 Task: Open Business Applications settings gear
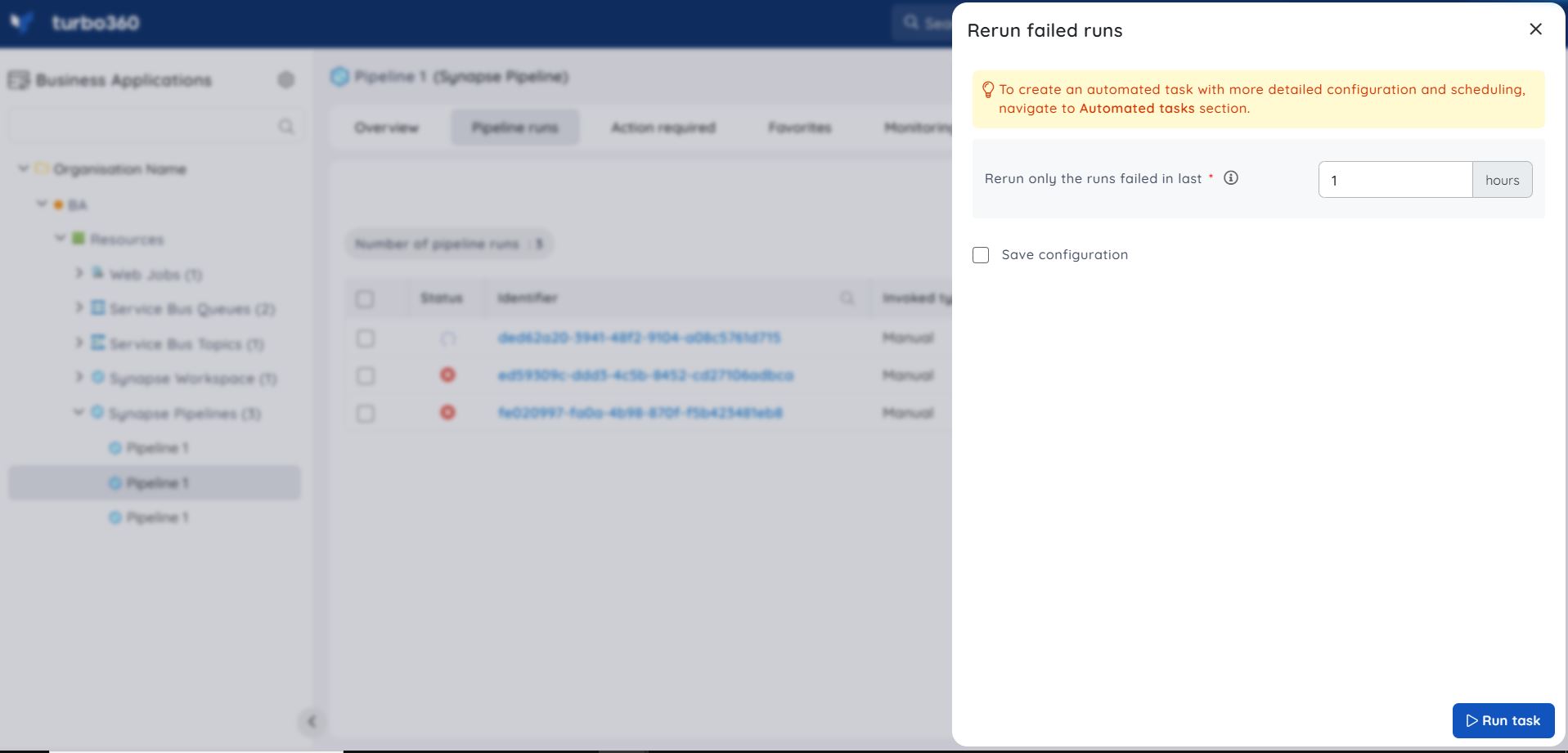pos(285,79)
